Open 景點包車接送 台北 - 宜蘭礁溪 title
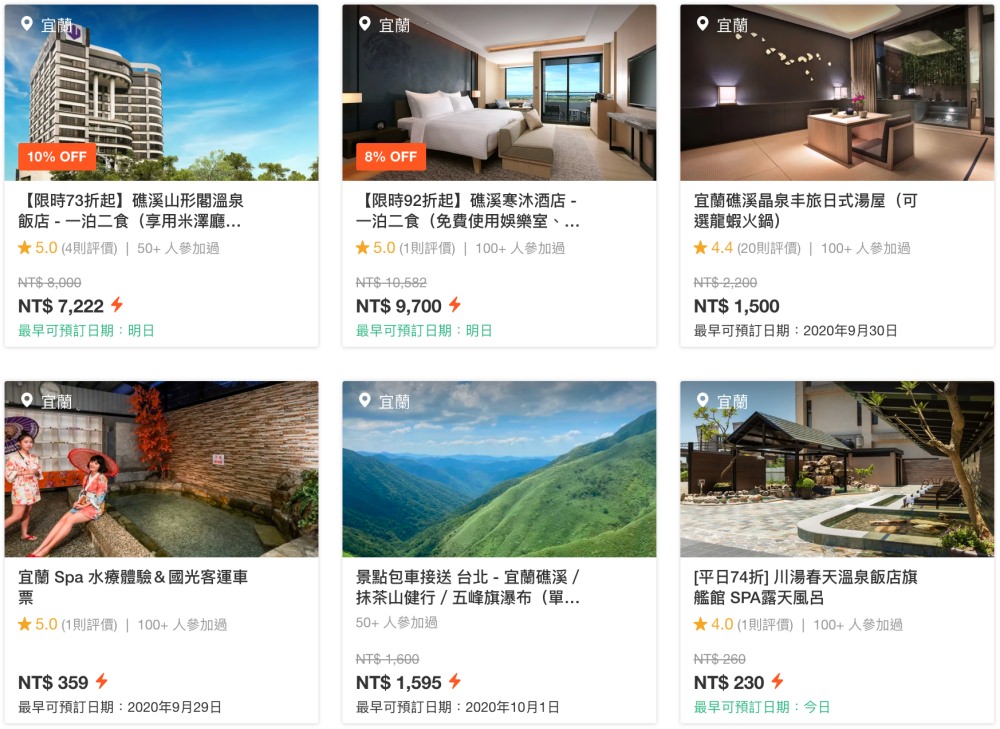Image resolution: width=1000 pixels, height=729 pixels. tap(467, 587)
